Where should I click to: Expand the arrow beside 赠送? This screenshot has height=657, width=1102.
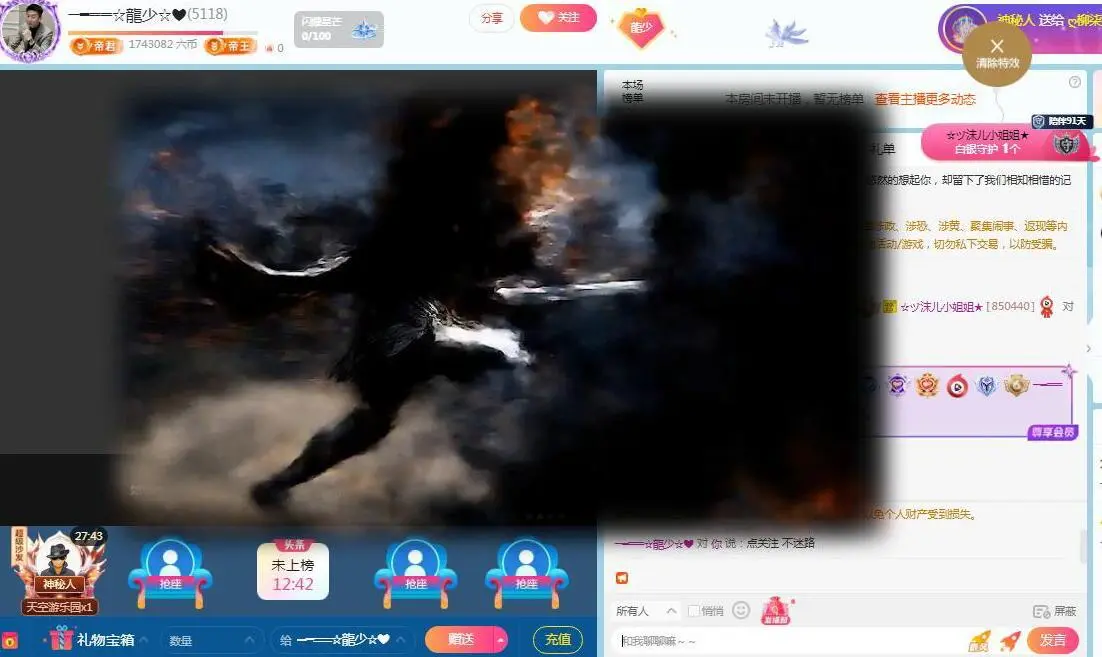click(501, 639)
